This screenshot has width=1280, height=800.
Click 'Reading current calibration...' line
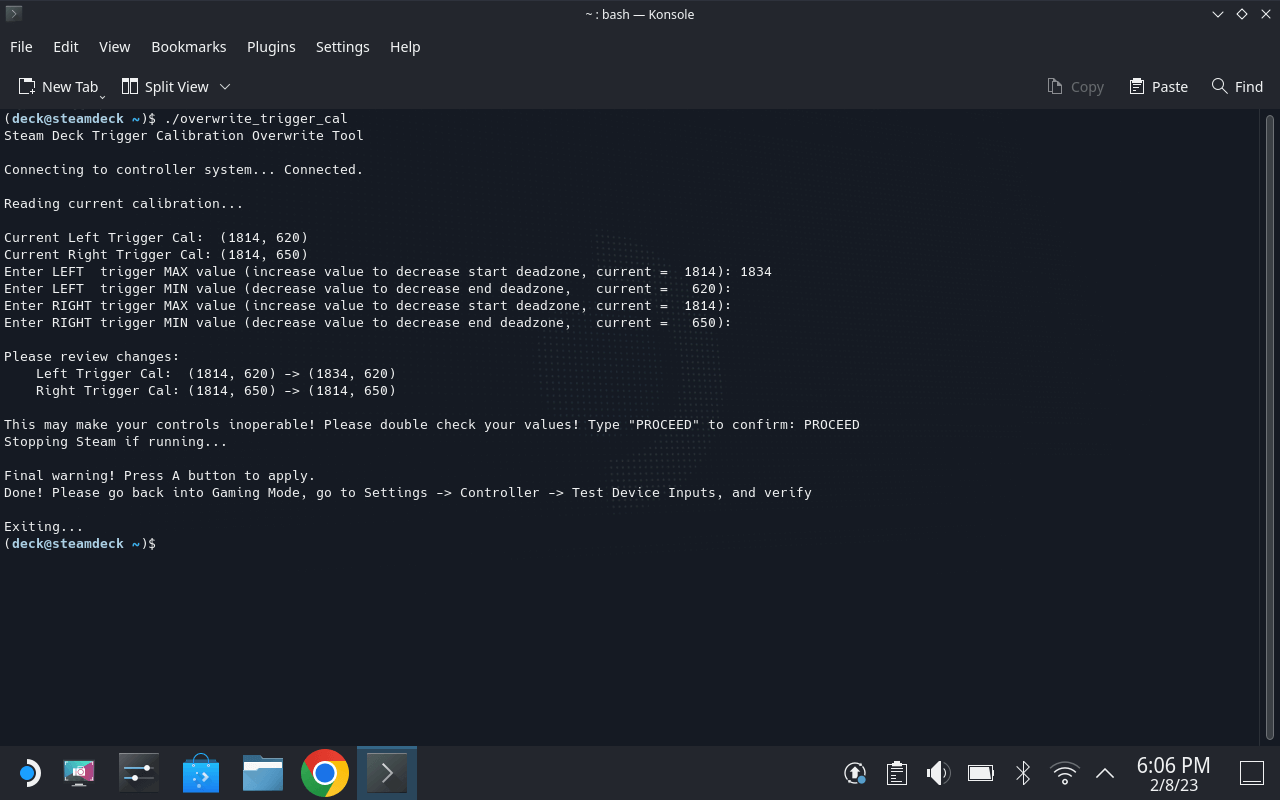(124, 204)
